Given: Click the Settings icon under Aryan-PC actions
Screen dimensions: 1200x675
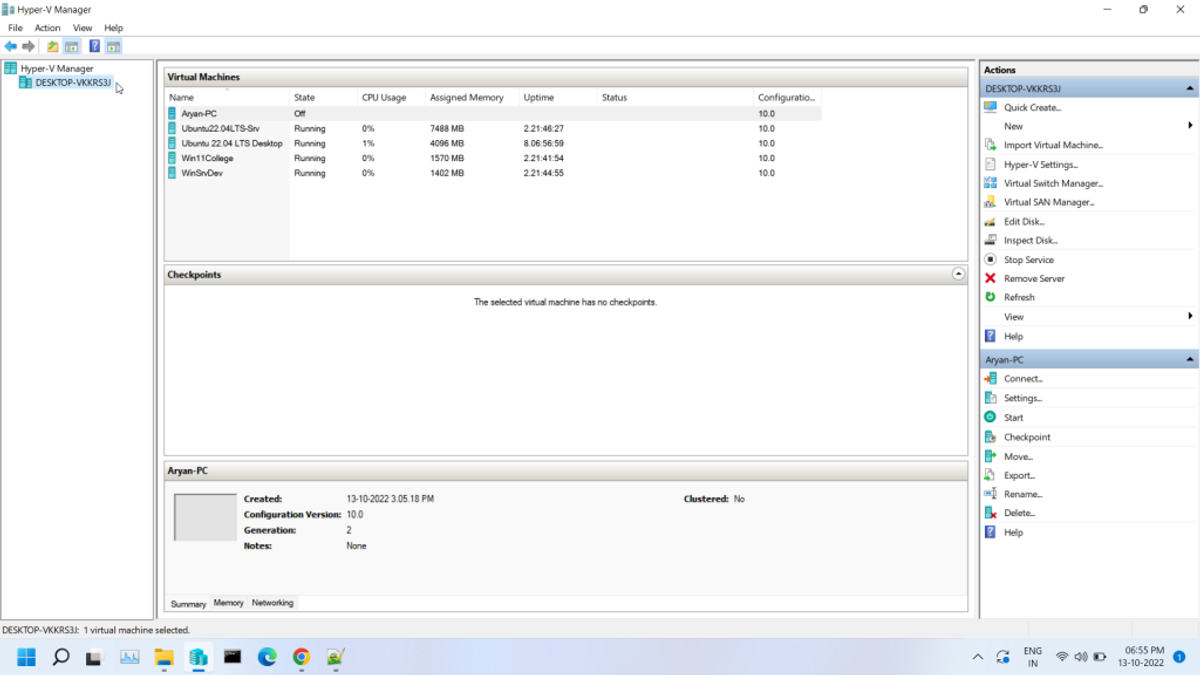Looking at the screenshot, I should pyautogui.click(x=990, y=398).
